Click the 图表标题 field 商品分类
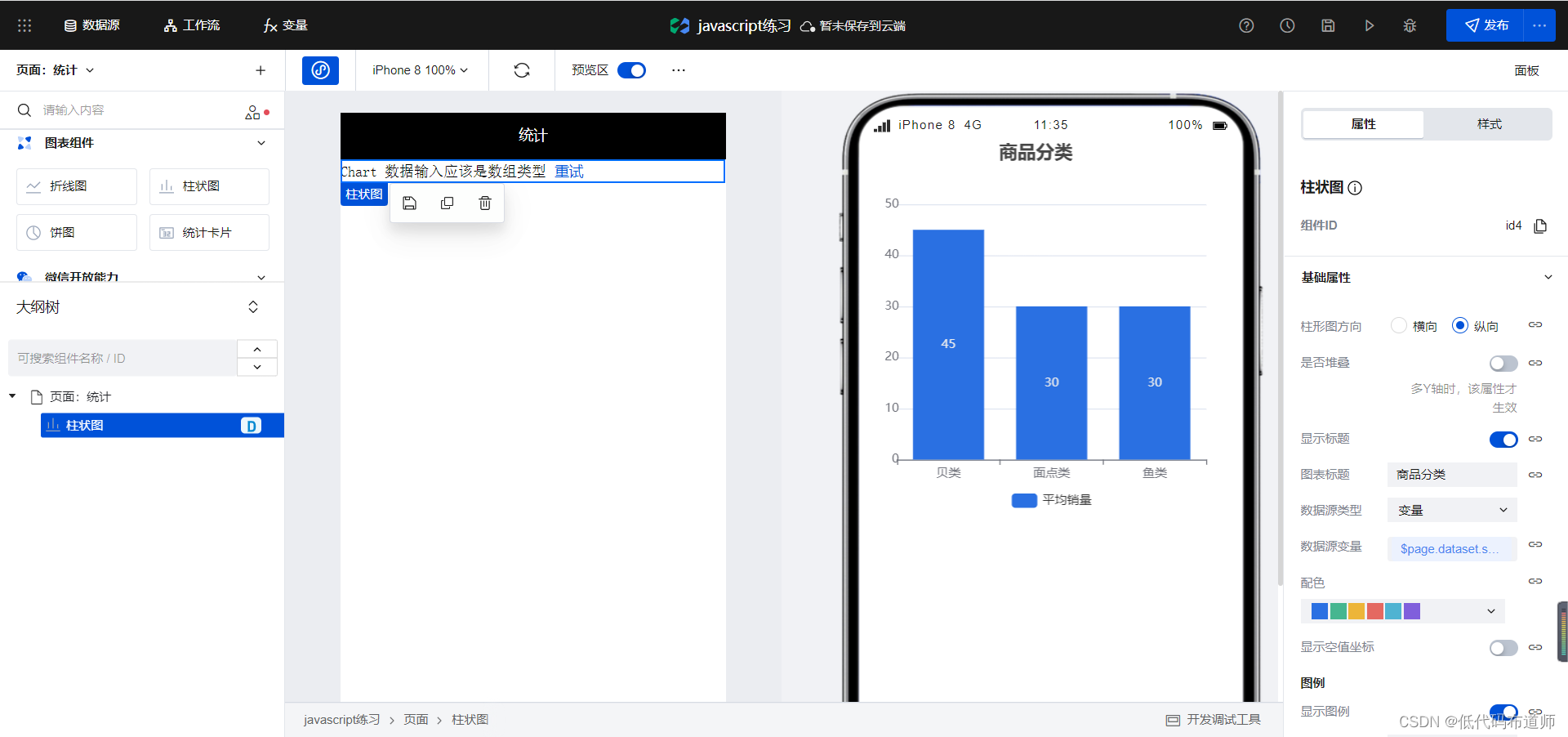This screenshot has width=1568, height=737. pos(1452,475)
